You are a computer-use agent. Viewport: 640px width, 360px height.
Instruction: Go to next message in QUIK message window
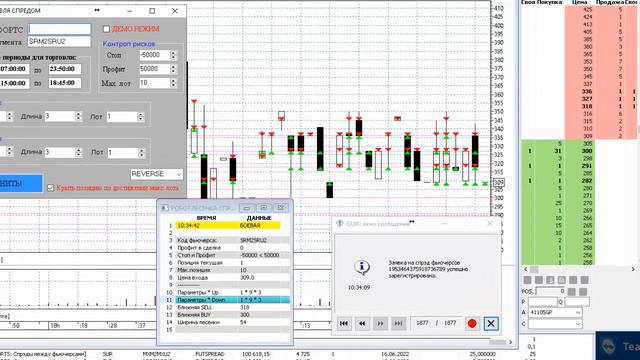[380, 323]
